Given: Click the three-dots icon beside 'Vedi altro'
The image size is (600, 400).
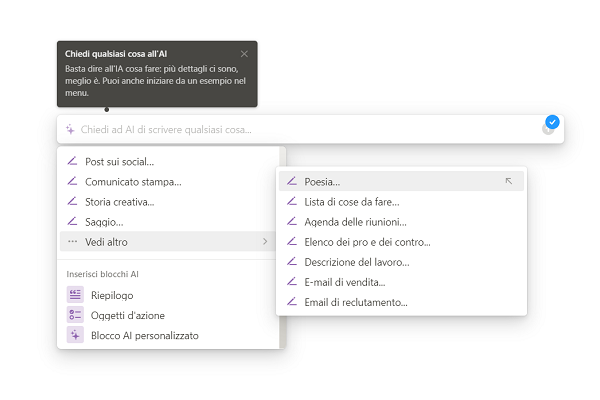Looking at the screenshot, I should point(72,242).
